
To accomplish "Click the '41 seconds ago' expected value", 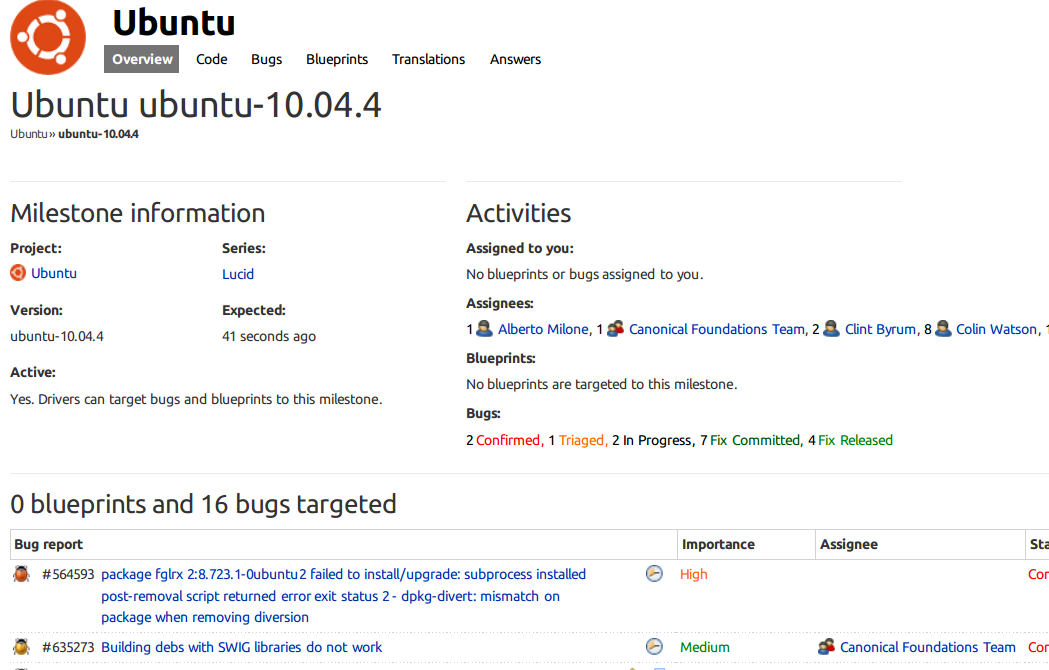I will pyautogui.click(x=269, y=336).
